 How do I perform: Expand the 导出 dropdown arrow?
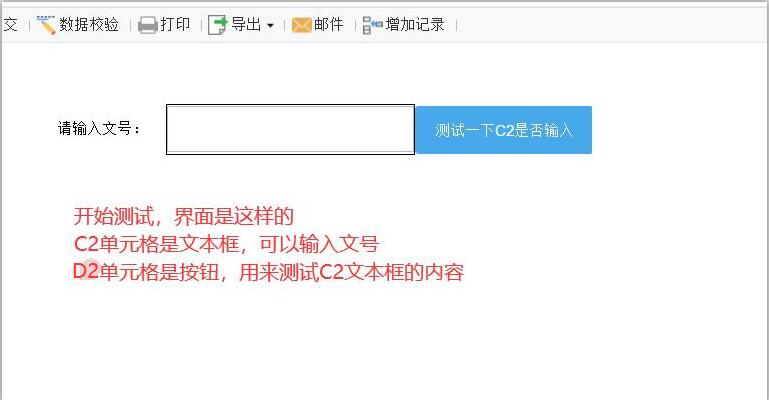pos(270,25)
